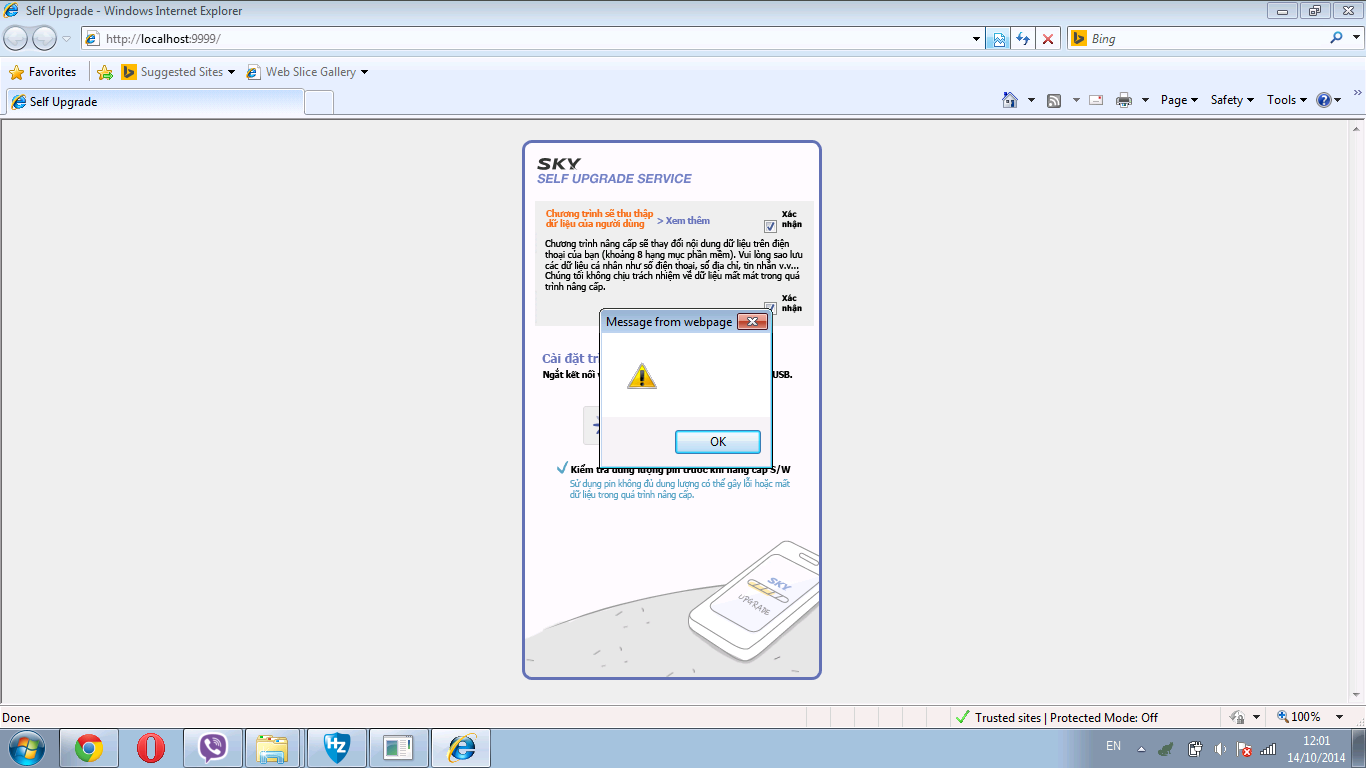The width and height of the screenshot is (1366, 768).
Task: Open the Help question mark icon
Action: pyautogui.click(x=1324, y=100)
